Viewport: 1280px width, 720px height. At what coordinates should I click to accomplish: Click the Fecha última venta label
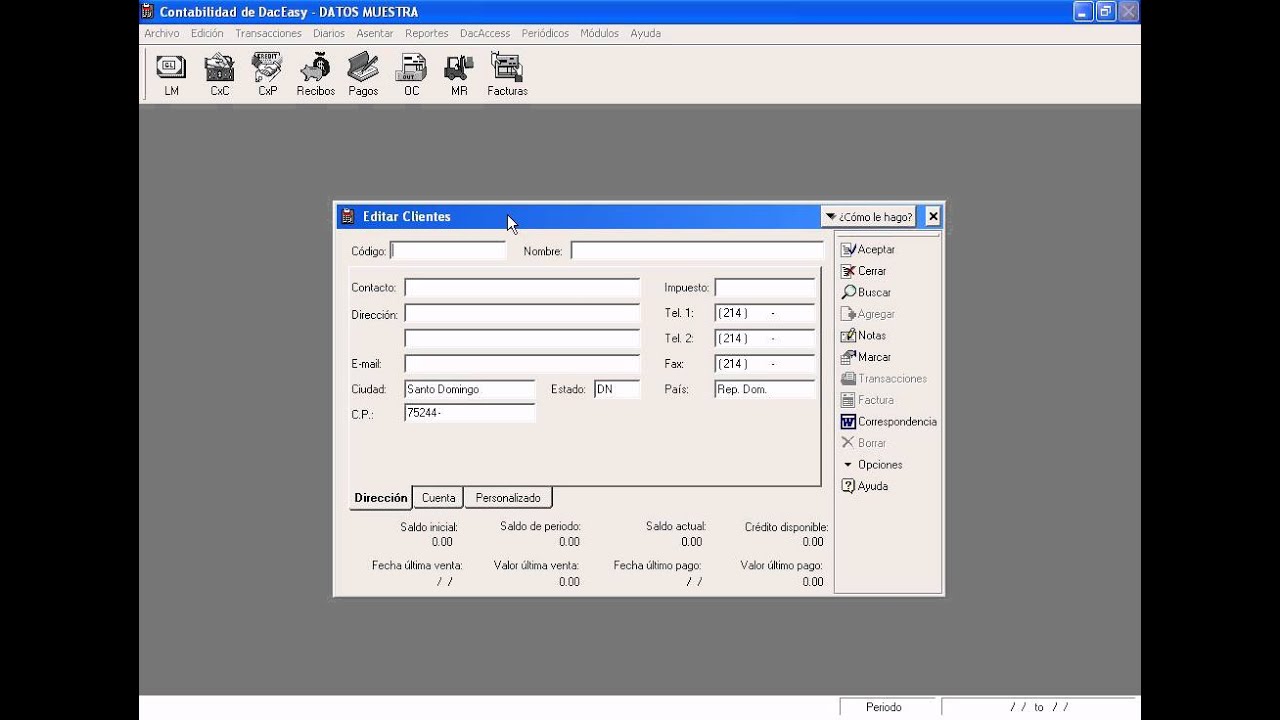(x=417, y=565)
